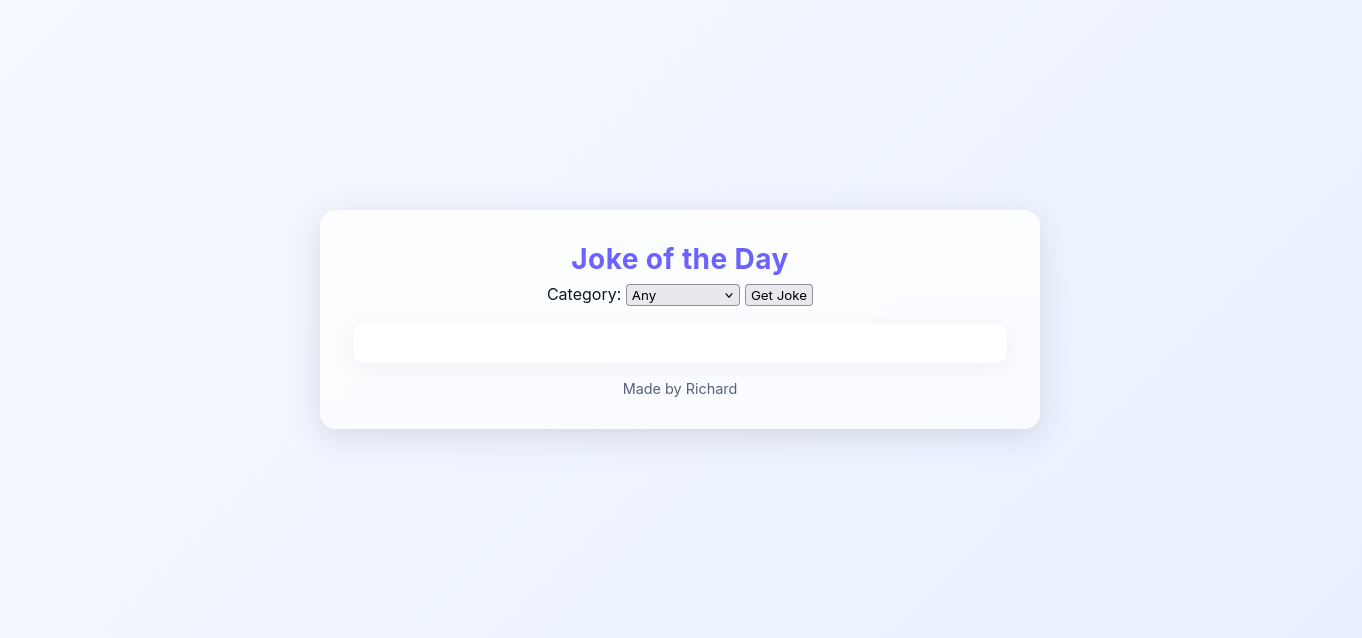Expand the combo box showing "Any"
Viewport: 1362px width, 638px height.
click(x=682, y=295)
